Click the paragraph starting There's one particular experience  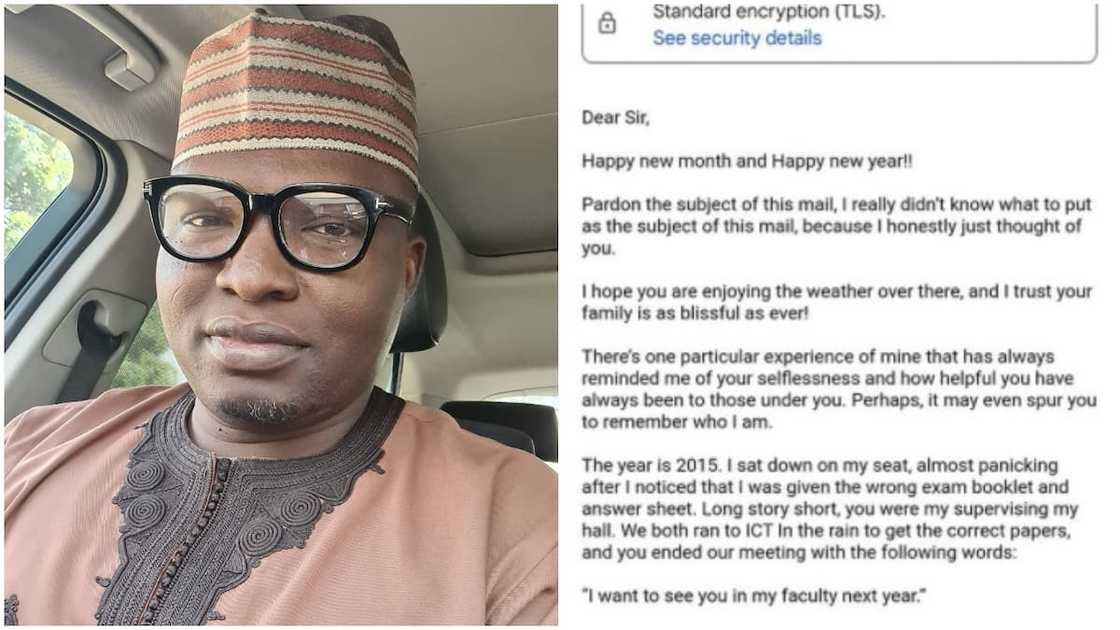[x=839, y=389]
